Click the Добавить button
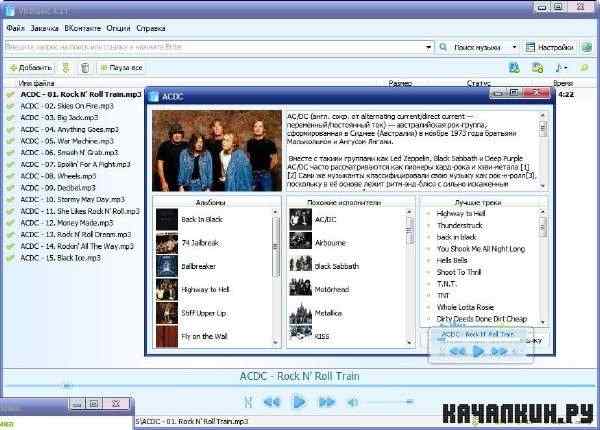Viewport: 600px width, 430px height. point(31,68)
